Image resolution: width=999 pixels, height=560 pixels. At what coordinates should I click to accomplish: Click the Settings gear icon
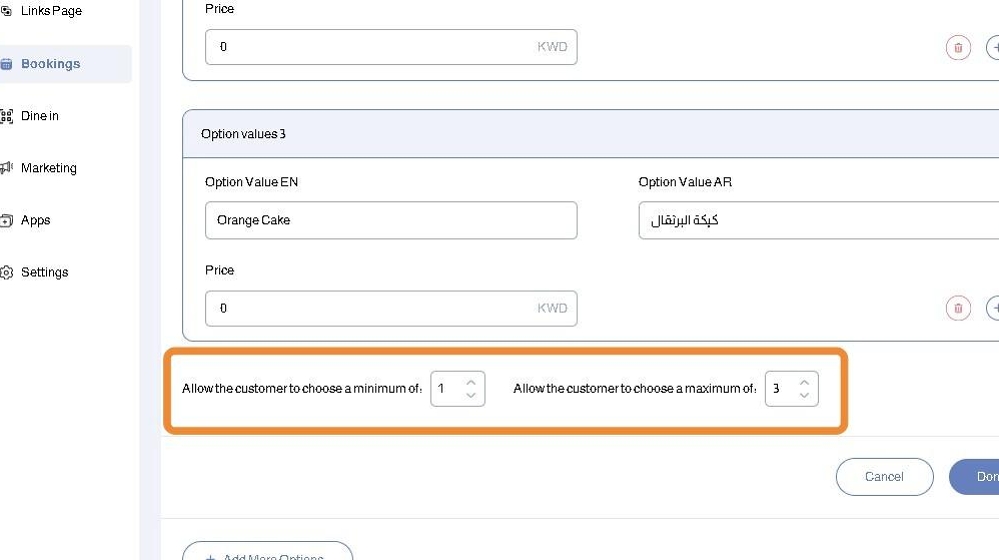[7, 272]
